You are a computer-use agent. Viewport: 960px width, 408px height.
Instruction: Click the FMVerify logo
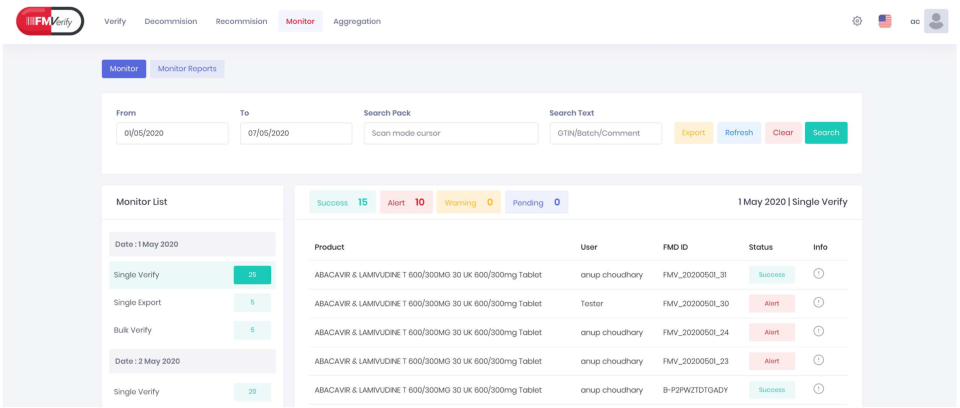click(50, 21)
